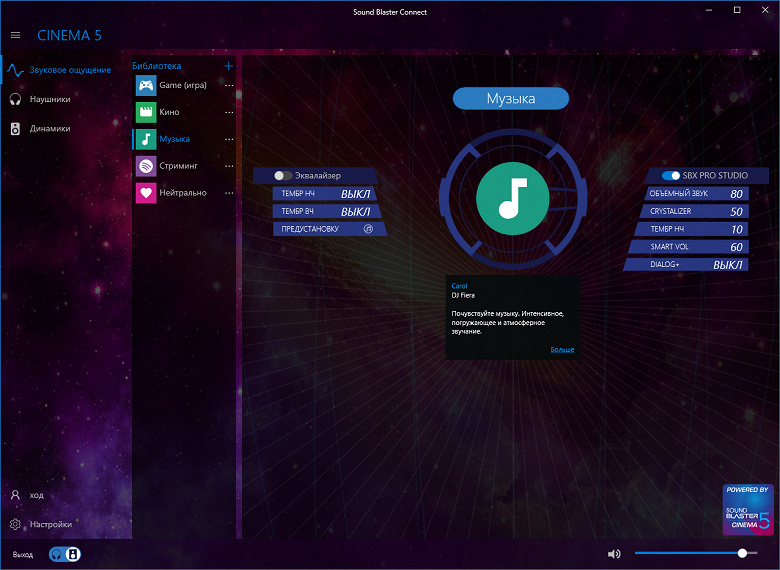780x570 pixels.
Task: Toggle the SBX PRO STUDIO switch
Action: tap(671, 176)
